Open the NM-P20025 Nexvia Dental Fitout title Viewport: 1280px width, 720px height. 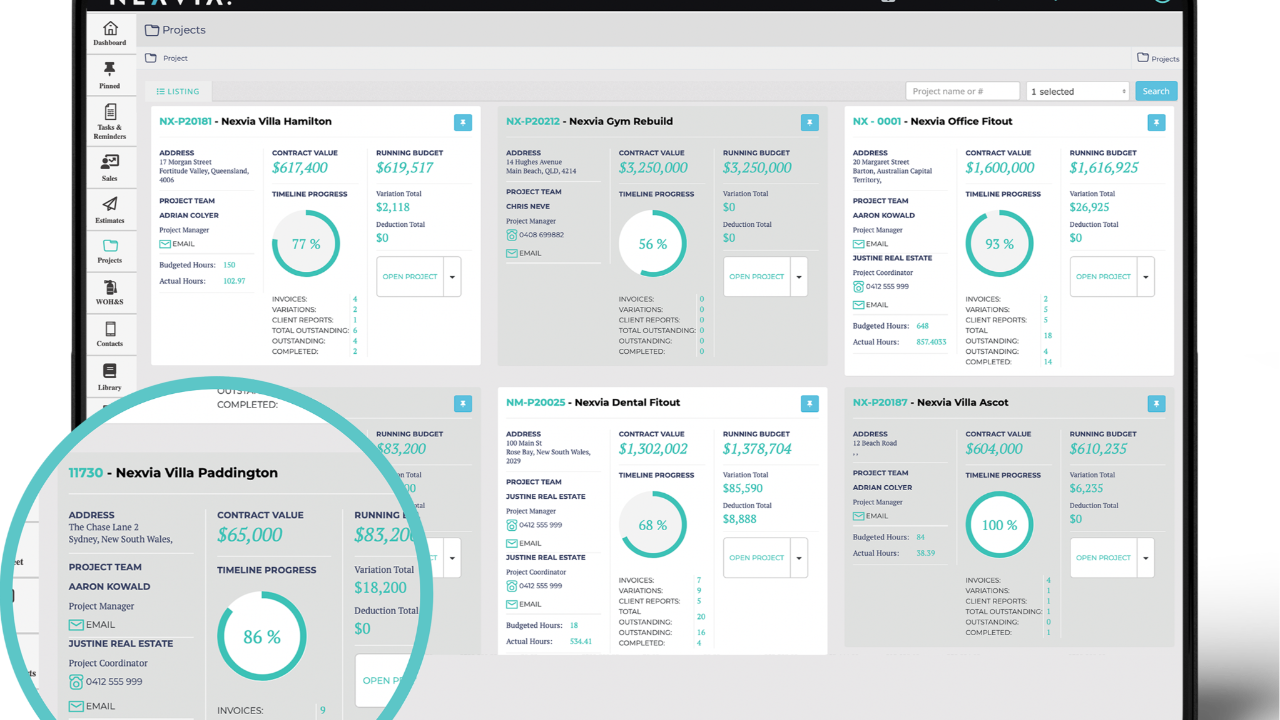tap(593, 402)
